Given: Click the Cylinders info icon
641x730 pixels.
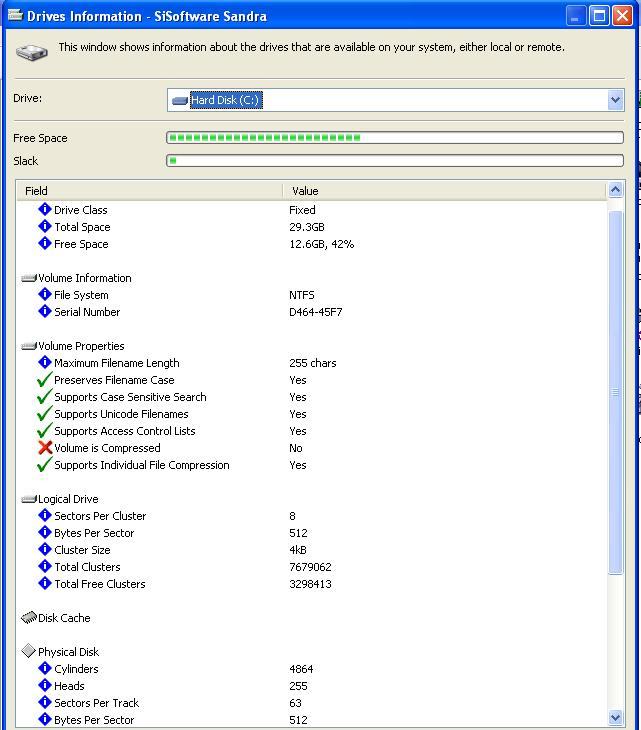Looking at the screenshot, I should [x=45, y=669].
